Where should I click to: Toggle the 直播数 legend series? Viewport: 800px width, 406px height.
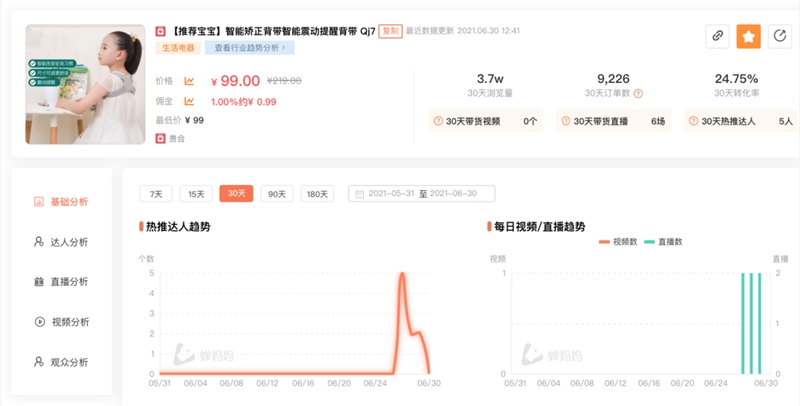coord(665,242)
